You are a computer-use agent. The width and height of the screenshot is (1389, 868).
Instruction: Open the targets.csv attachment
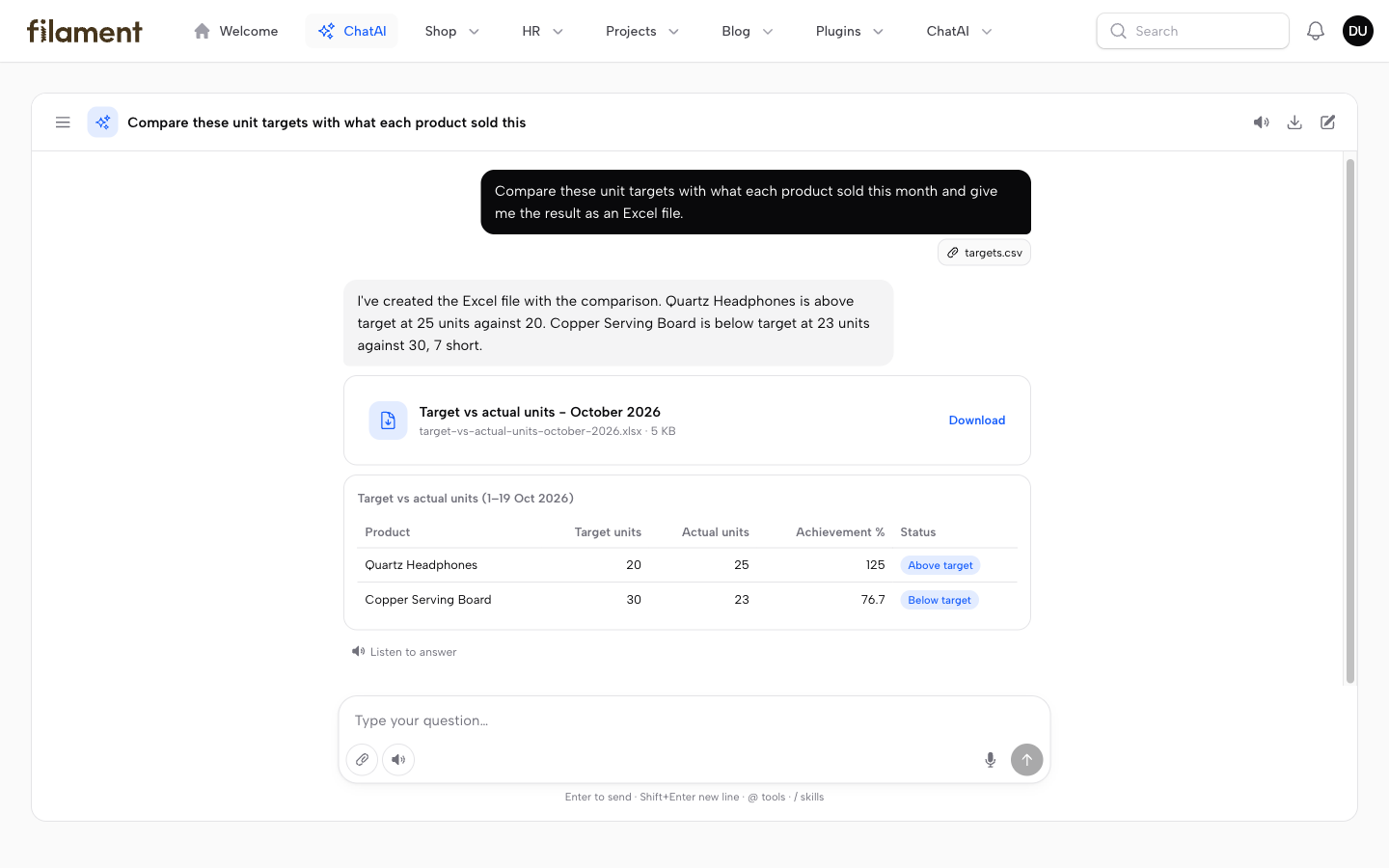click(984, 253)
